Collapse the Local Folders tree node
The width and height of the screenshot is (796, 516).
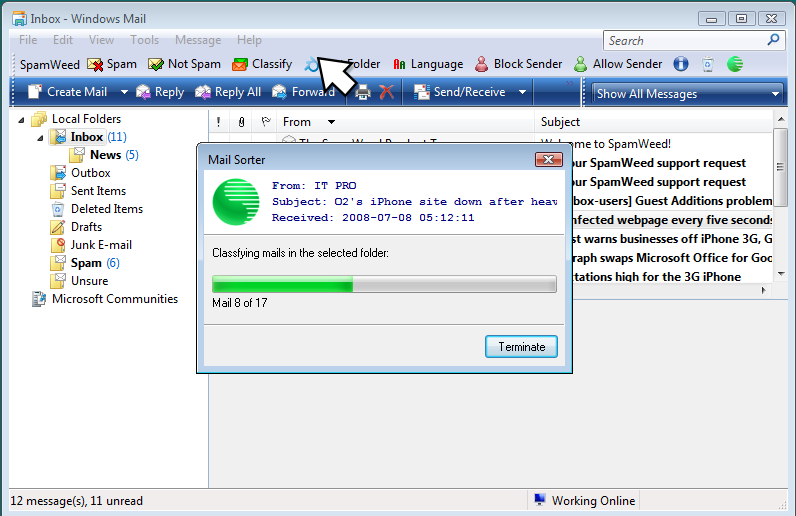(21, 120)
